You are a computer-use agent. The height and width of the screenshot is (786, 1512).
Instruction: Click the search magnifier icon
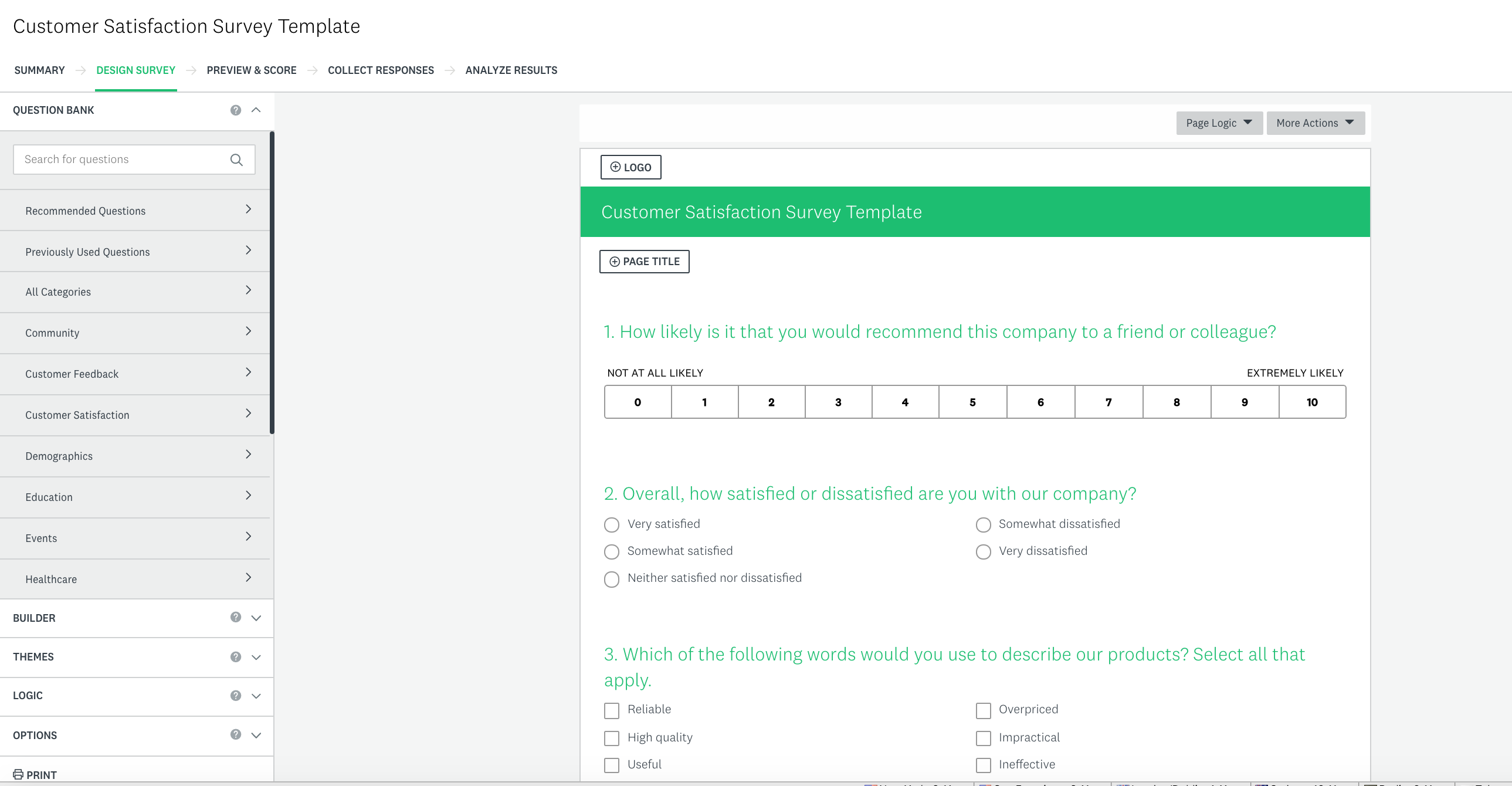pyautogui.click(x=236, y=160)
